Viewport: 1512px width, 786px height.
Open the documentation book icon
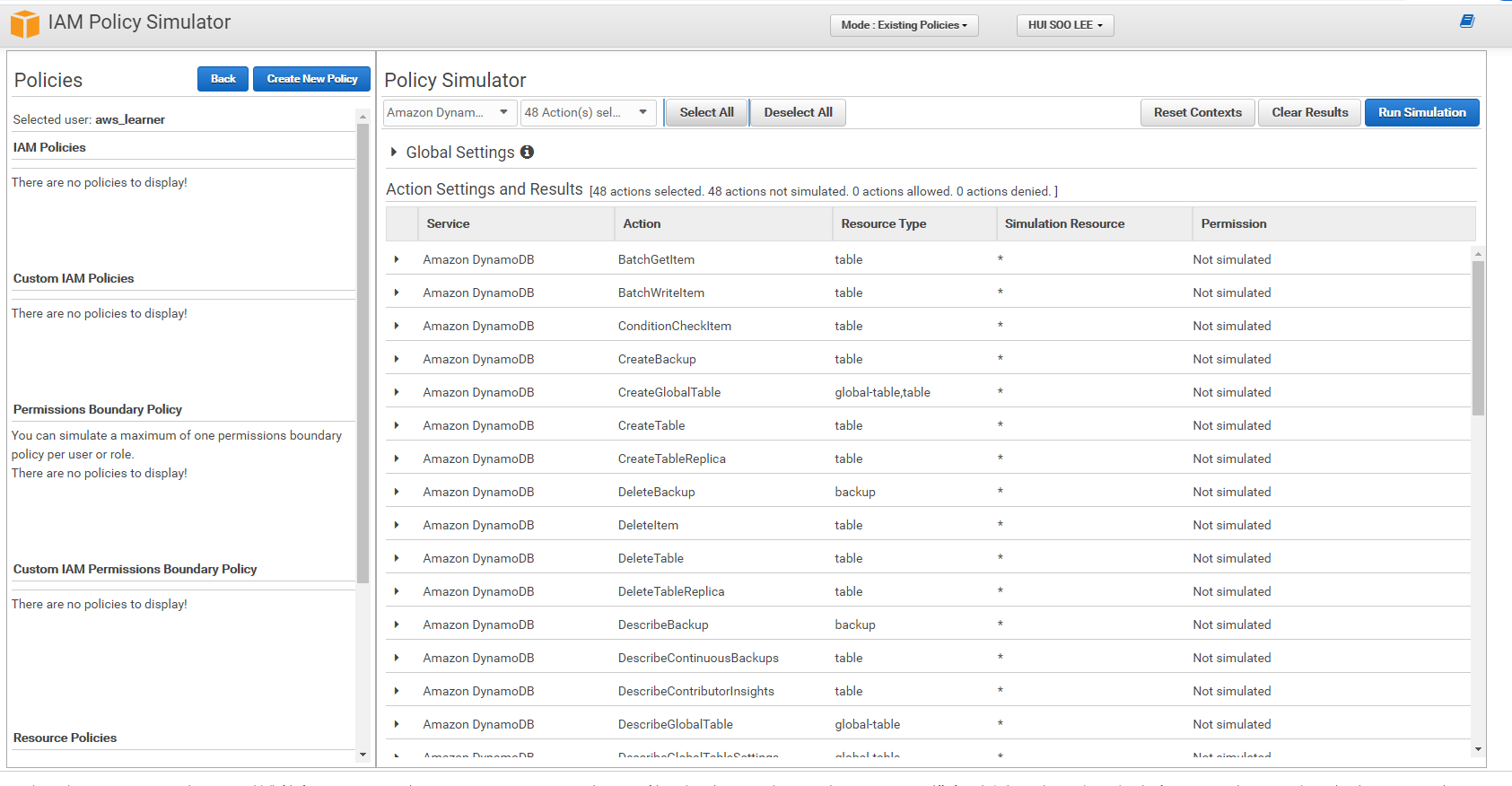(x=1467, y=21)
